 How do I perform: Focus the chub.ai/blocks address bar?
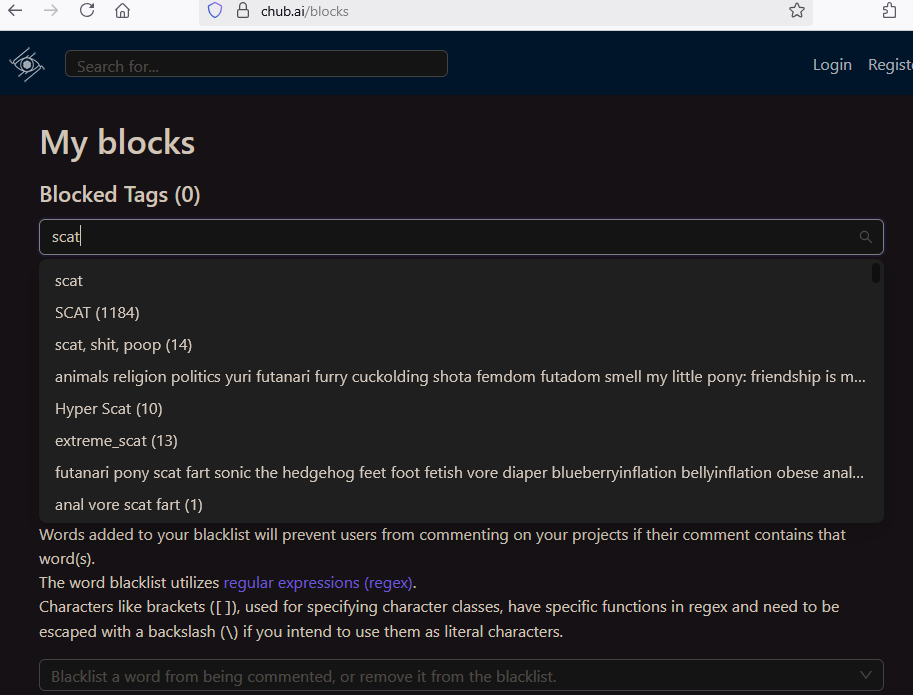tap(505, 11)
